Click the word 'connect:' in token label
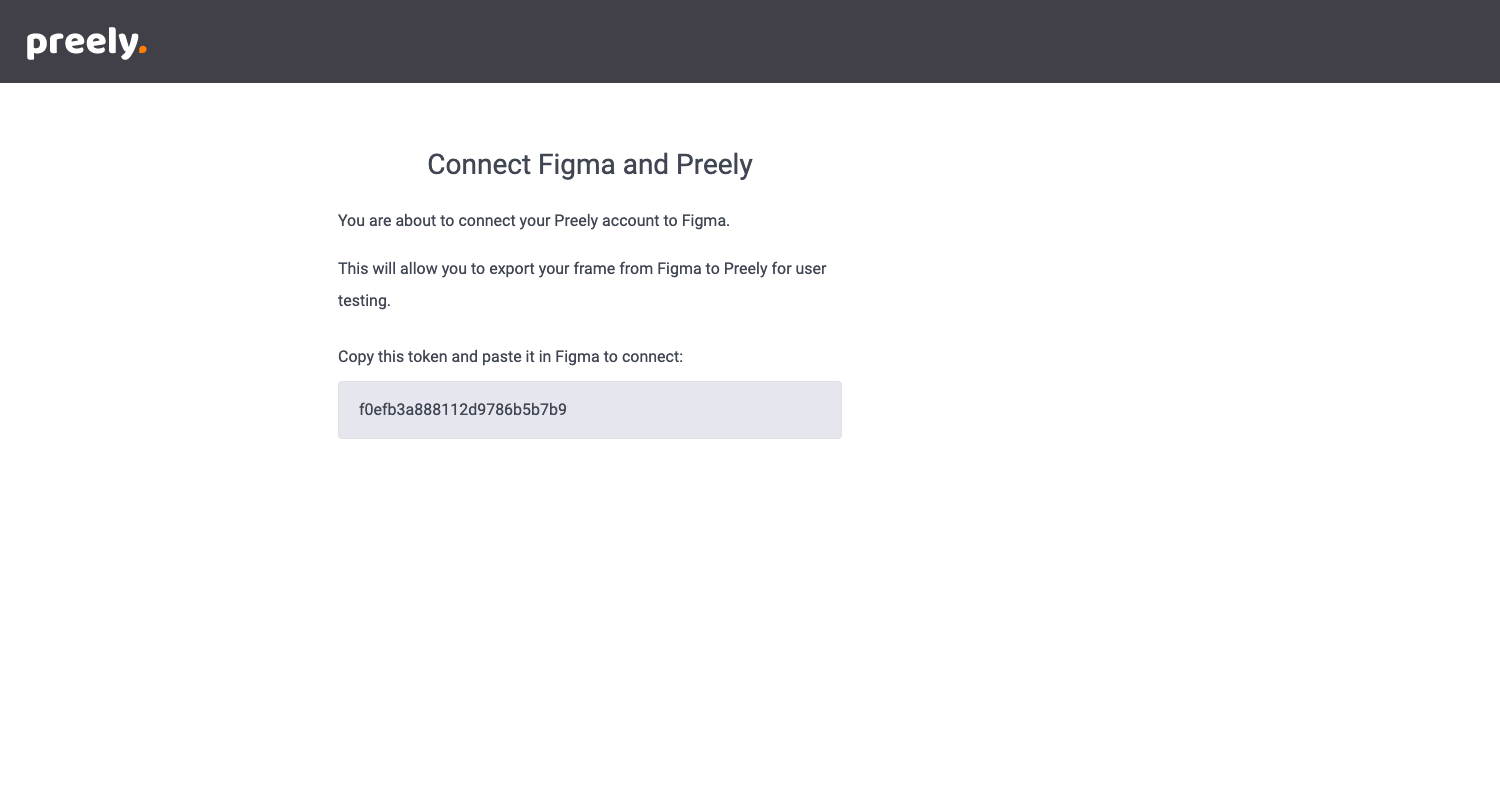Viewport: 1500px width, 792px height. (x=652, y=357)
